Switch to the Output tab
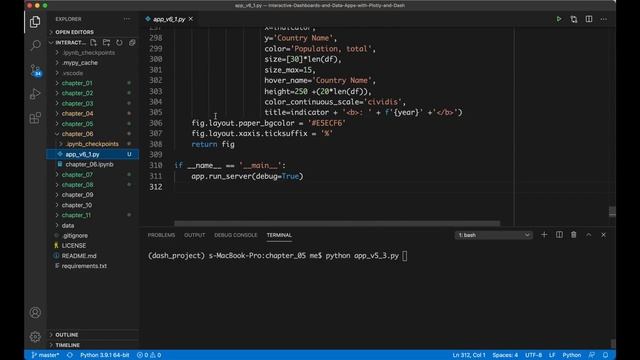The height and width of the screenshot is (360, 640). pyautogui.click(x=195, y=235)
